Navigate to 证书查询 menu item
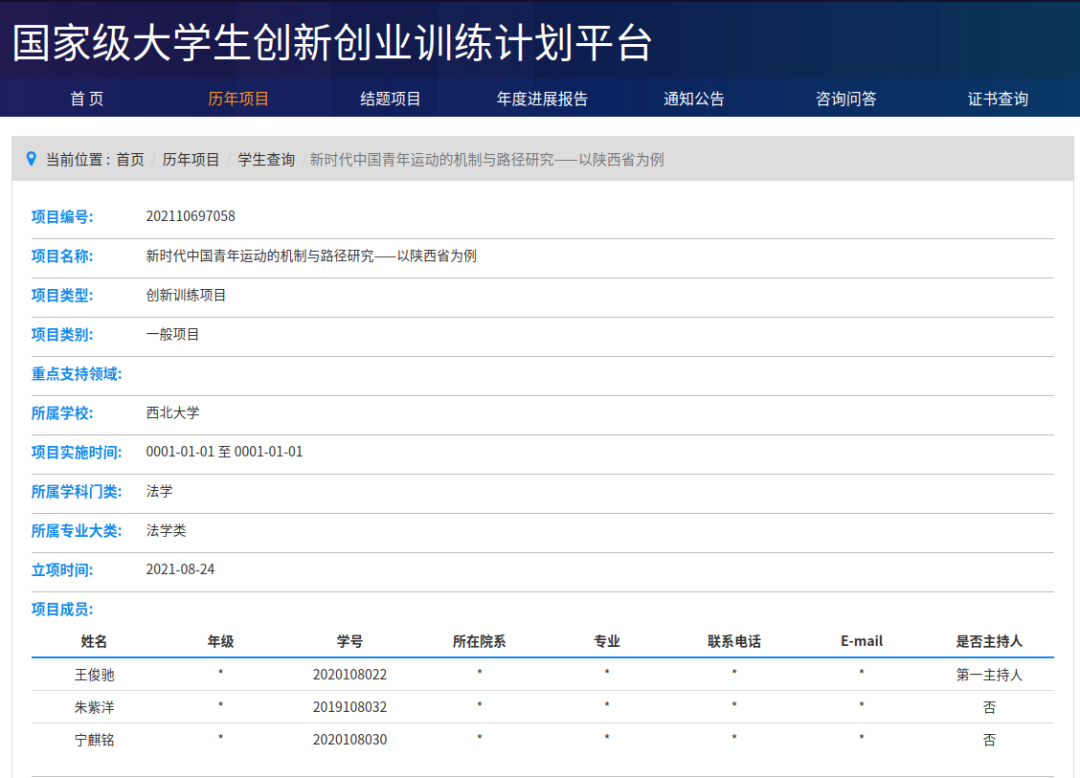 pyautogui.click(x=997, y=99)
